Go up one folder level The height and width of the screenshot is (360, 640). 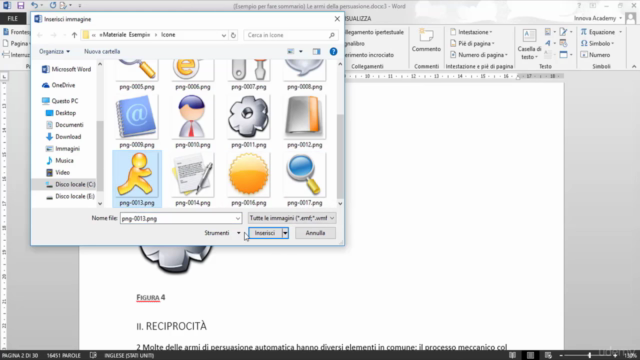74,35
